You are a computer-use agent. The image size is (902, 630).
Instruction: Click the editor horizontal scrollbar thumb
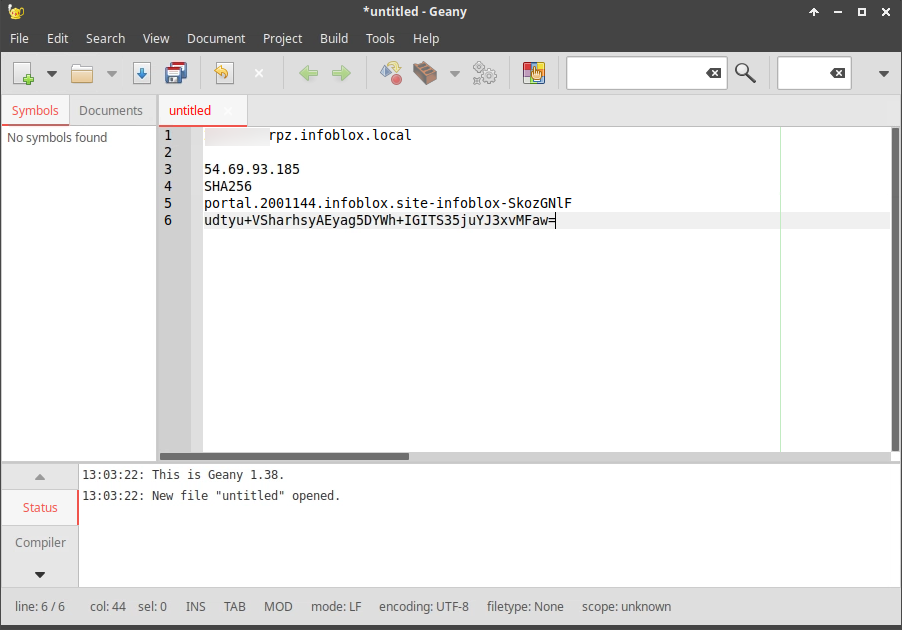click(x=284, y=456)
